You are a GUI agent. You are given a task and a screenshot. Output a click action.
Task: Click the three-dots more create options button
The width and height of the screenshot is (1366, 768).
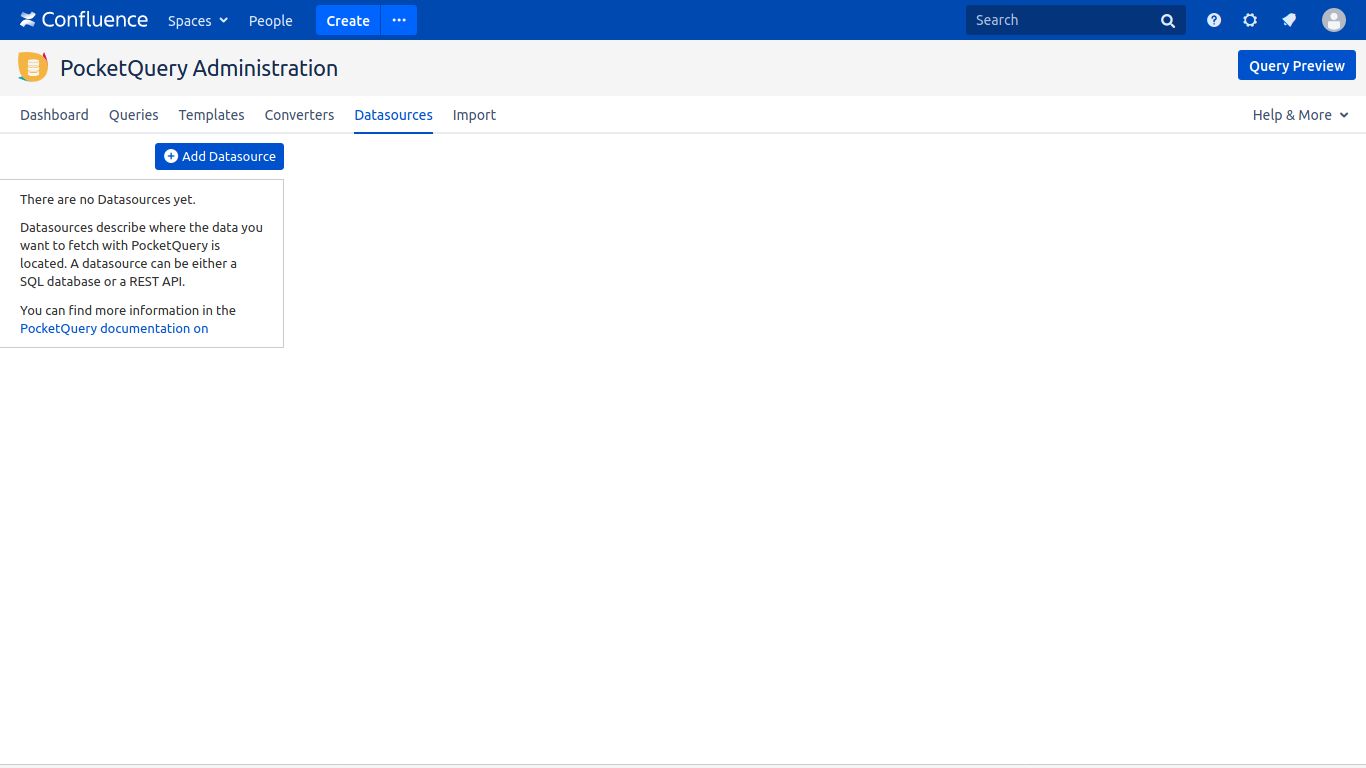click(399, 20)
